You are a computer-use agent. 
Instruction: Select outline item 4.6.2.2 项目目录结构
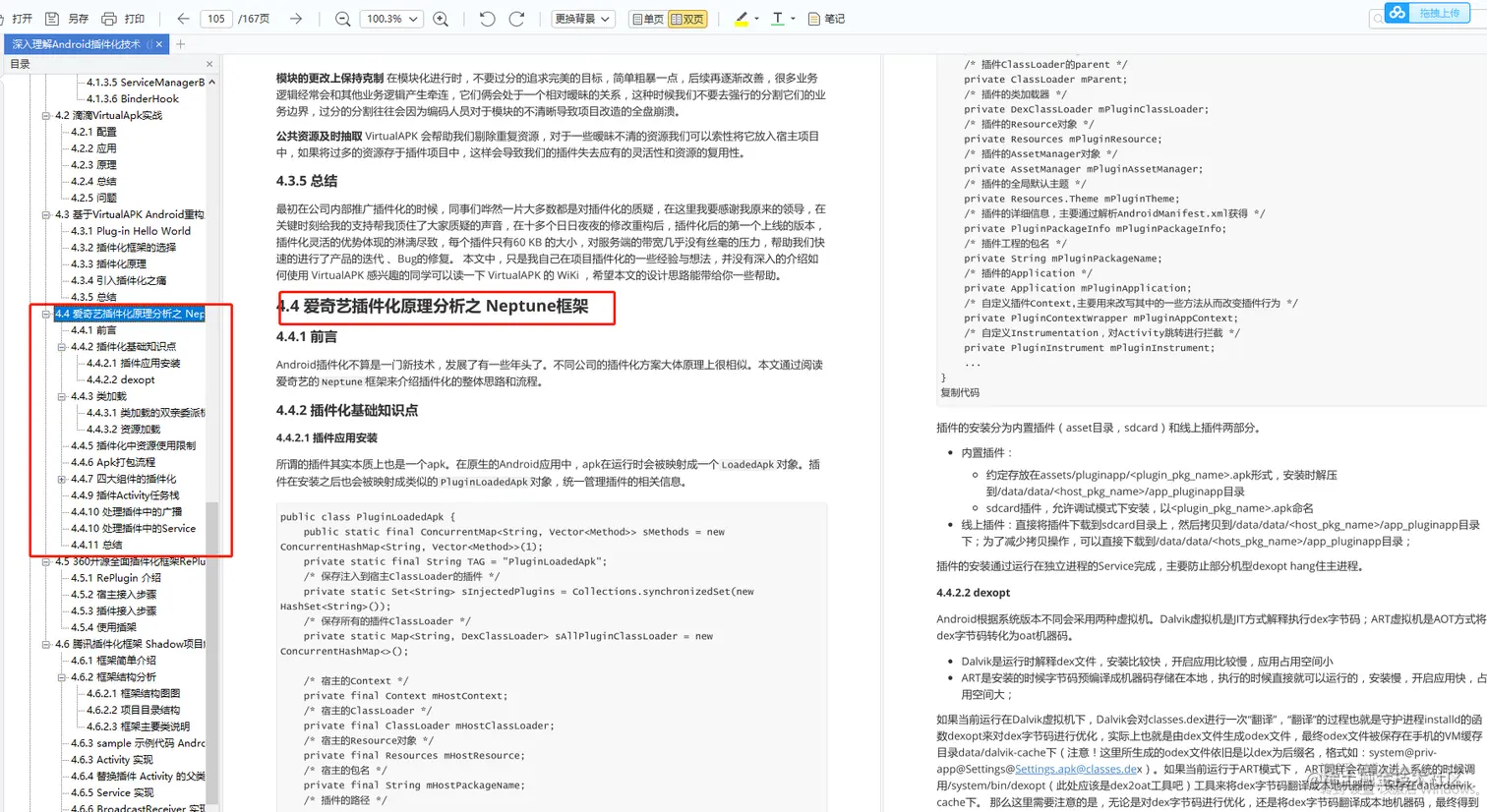[x=133, y=710]
